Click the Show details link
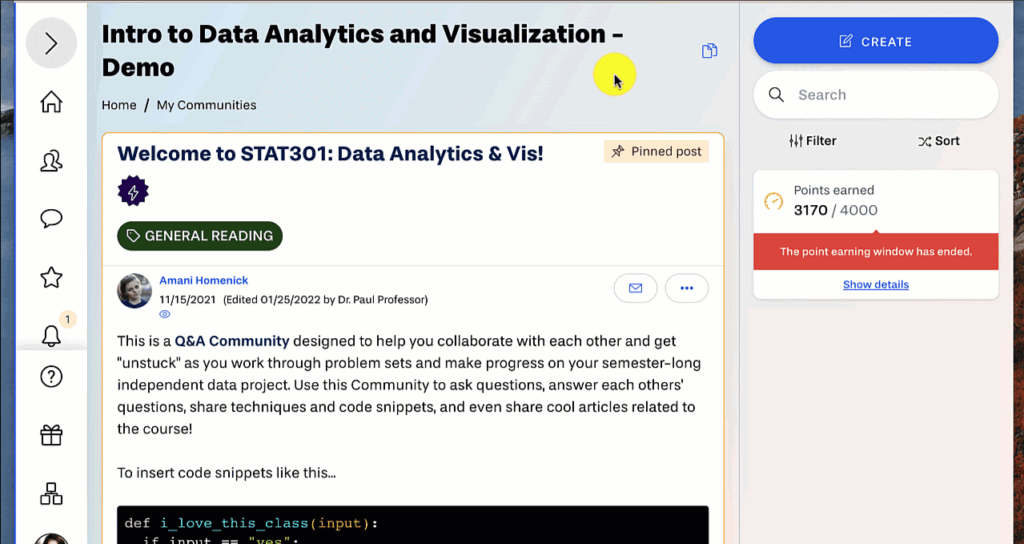1024x544 pixels. (875, 285)
